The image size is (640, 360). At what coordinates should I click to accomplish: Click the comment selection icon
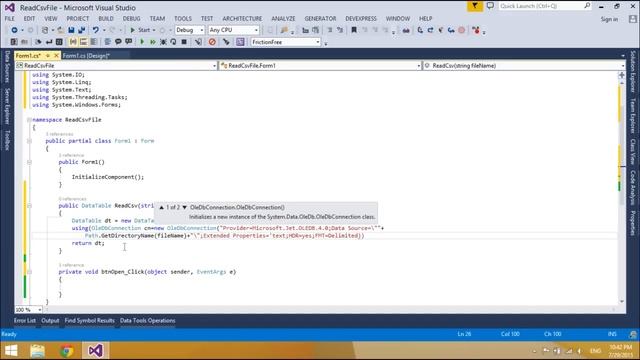[118, 42]
